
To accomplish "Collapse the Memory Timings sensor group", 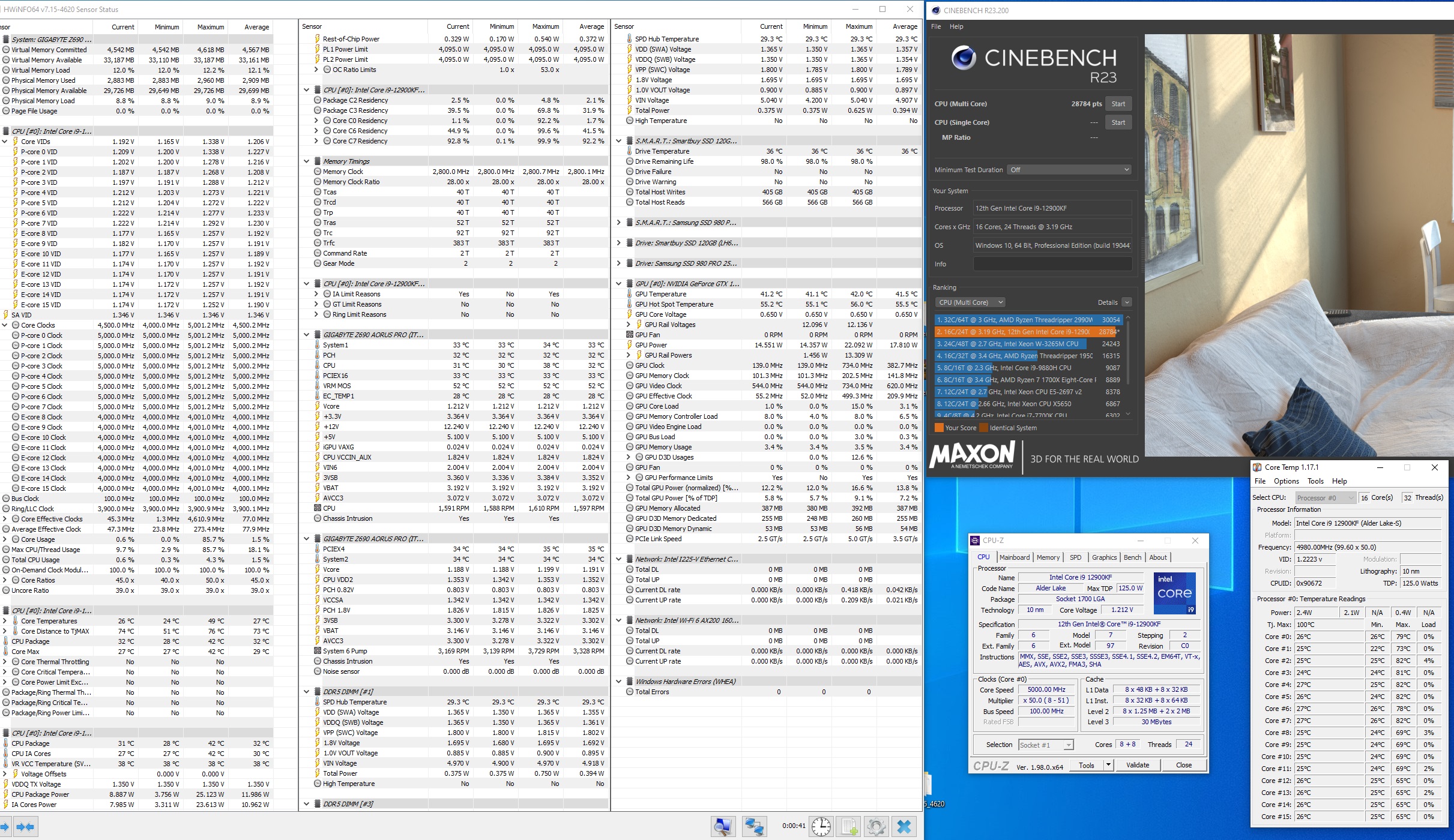I will click(306, 161).
